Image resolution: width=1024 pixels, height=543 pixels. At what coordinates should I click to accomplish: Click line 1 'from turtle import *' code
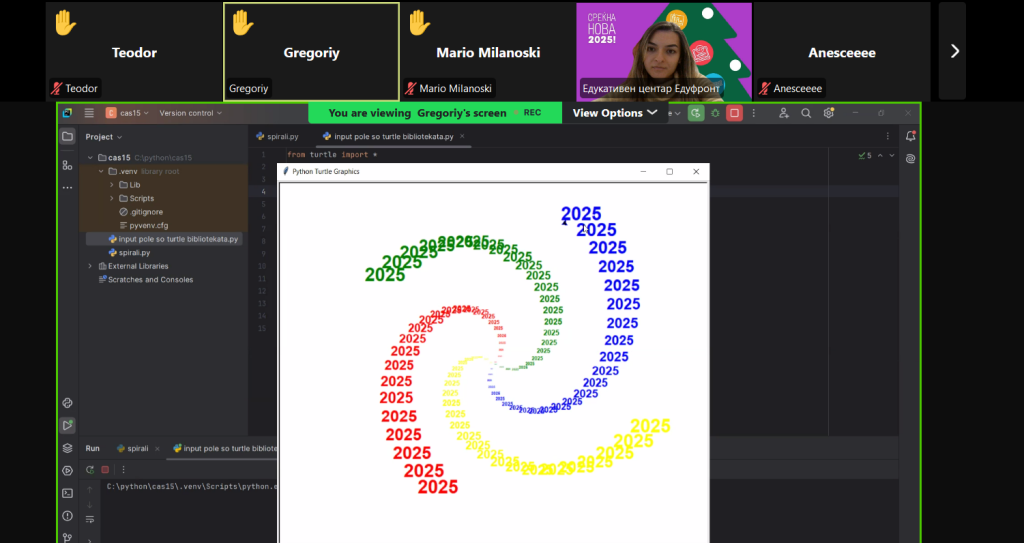point(332,155)
